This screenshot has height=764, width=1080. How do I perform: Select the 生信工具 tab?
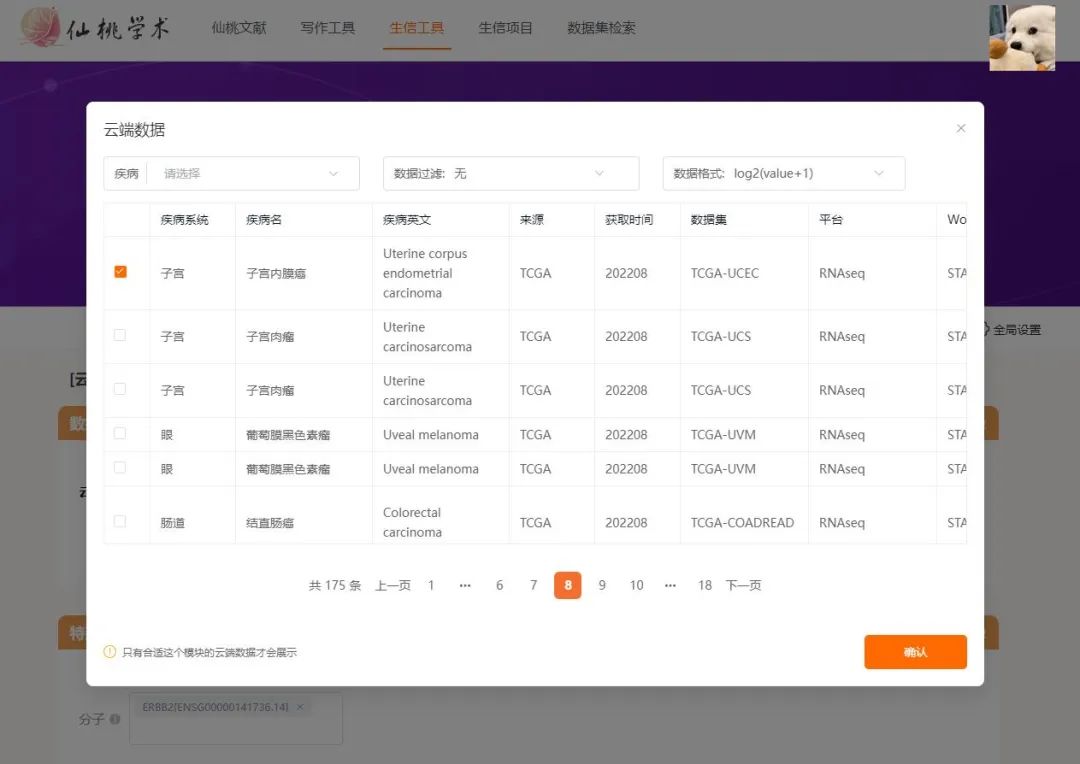417,28
